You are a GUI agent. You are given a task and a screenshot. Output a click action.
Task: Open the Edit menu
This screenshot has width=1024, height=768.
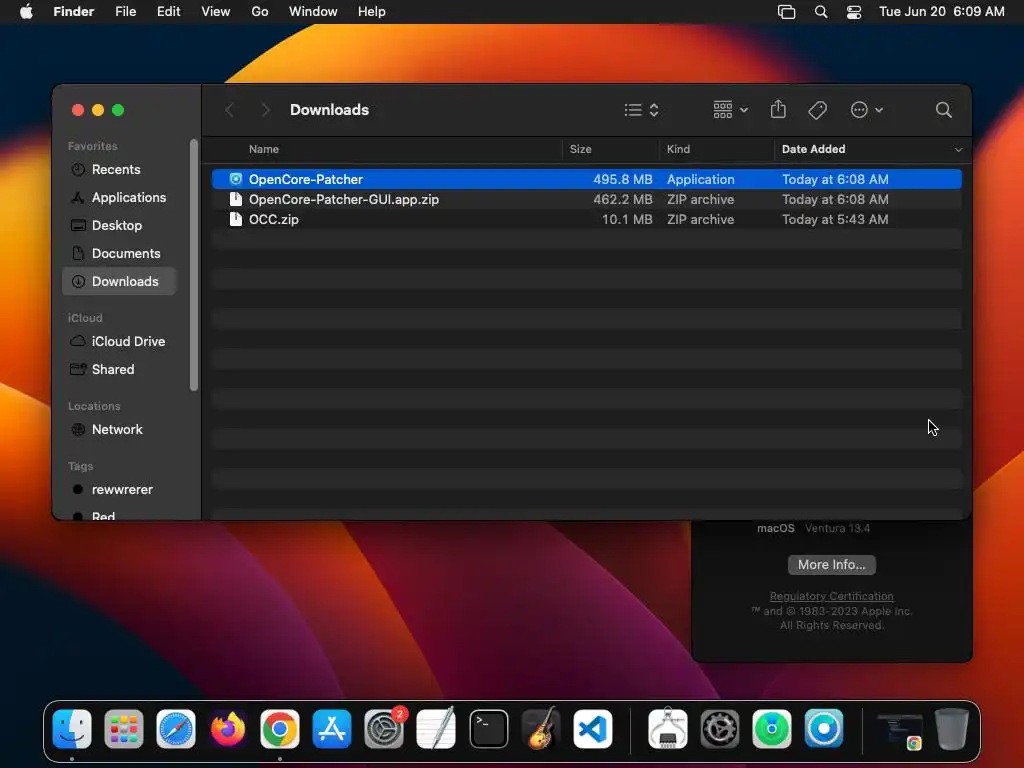tap(168, 12)
